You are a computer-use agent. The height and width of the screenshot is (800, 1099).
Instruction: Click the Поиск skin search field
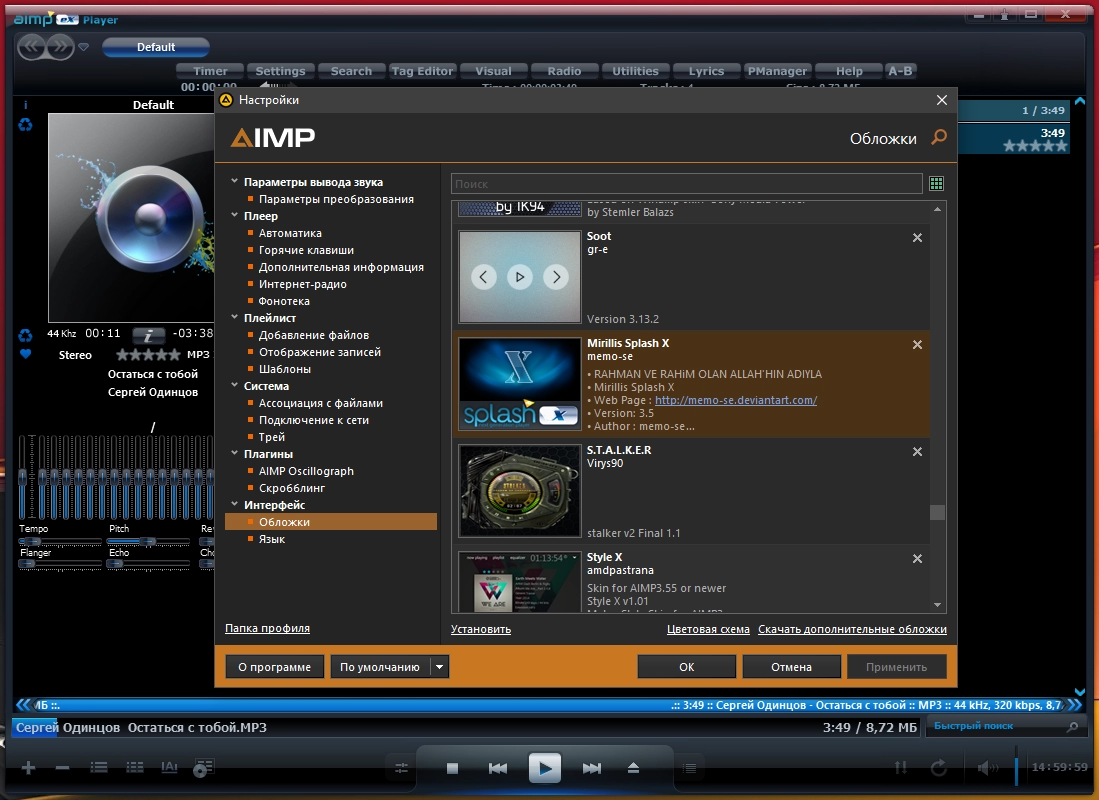pyautogui.click(x=686, y=184)
